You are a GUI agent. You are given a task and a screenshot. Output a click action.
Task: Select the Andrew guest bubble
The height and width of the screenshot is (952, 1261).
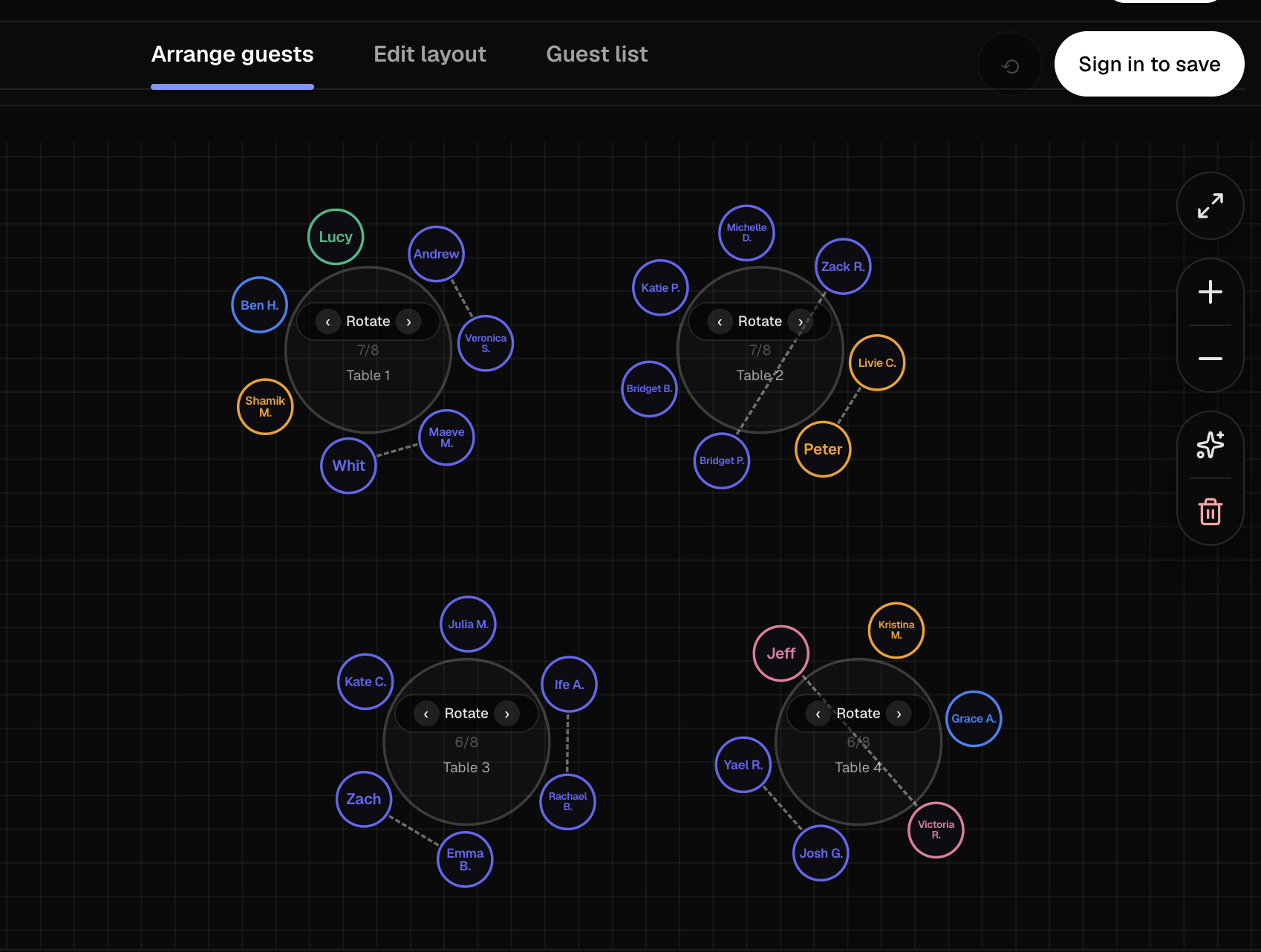point(437,254)
